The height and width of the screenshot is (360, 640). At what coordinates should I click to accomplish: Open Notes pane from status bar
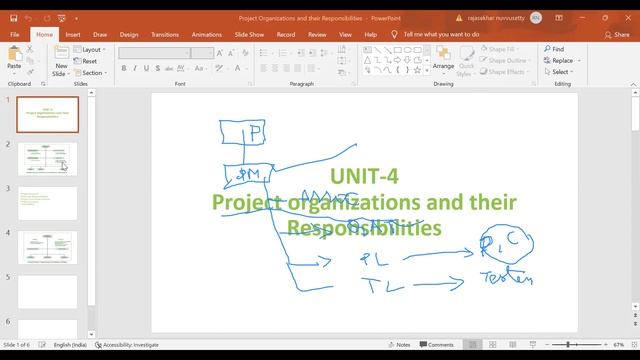[x=399, y=345]
